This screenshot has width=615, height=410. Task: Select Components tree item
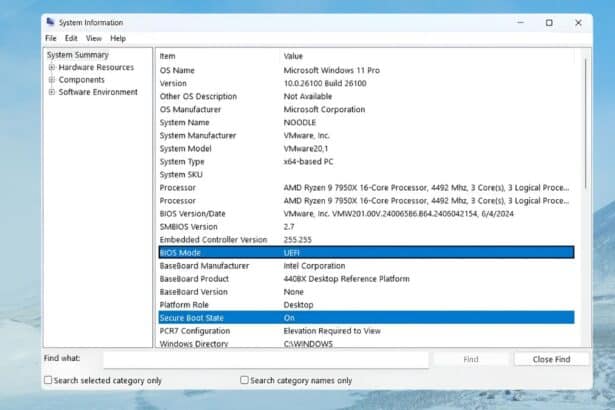pyautogui.click(x=82, y=80)
